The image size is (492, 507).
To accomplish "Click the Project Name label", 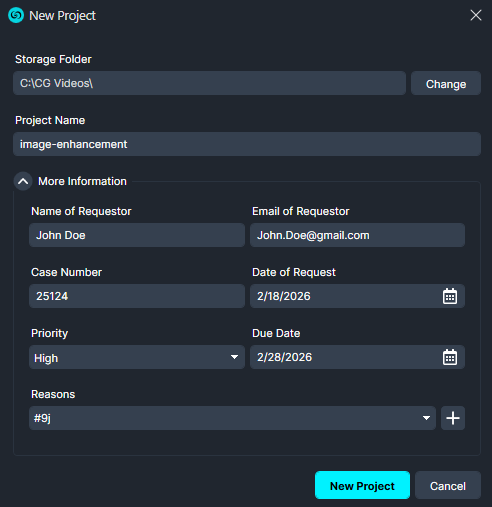I will 50,120.
